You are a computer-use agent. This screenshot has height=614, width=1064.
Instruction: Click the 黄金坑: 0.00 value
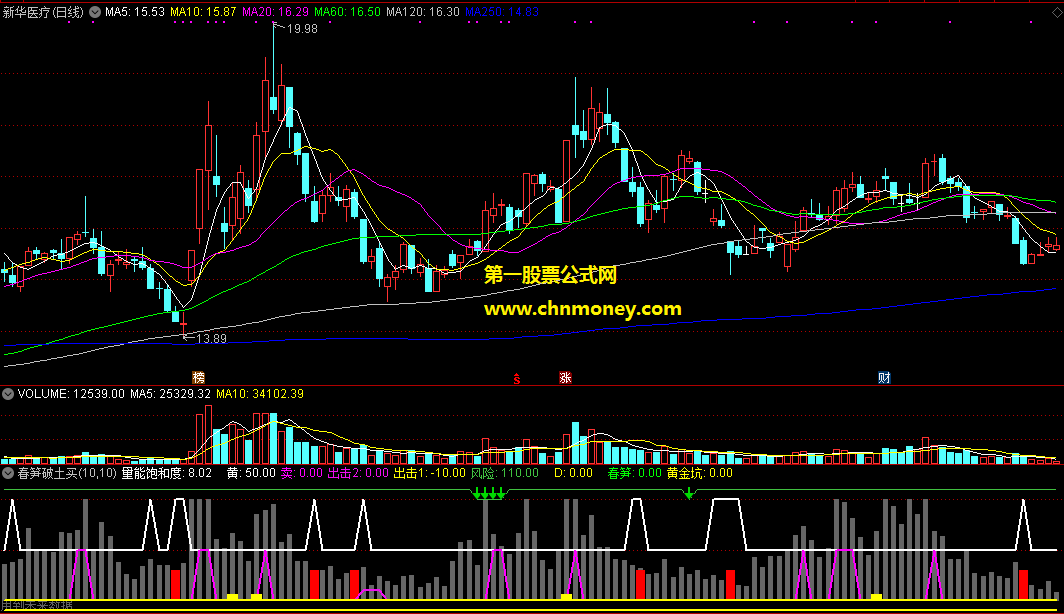700,473
